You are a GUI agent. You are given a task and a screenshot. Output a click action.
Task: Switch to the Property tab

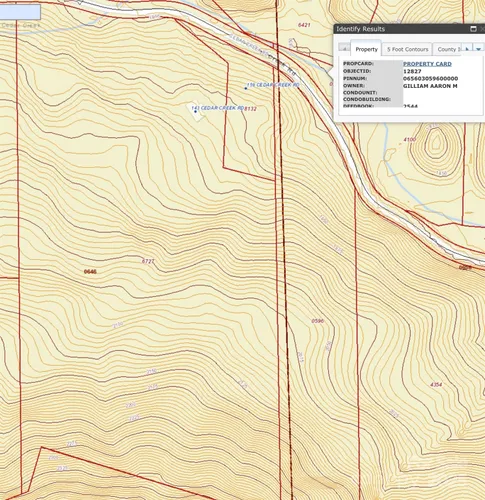tap(366, 49)
